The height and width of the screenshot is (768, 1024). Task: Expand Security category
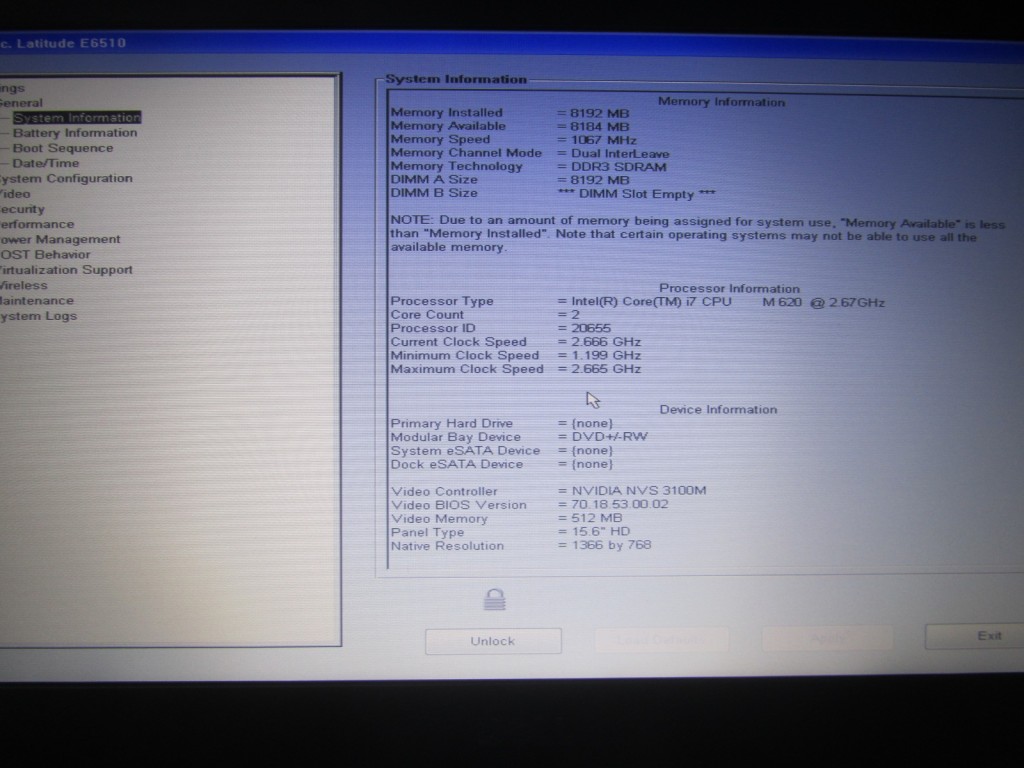[x=22, y=209]
